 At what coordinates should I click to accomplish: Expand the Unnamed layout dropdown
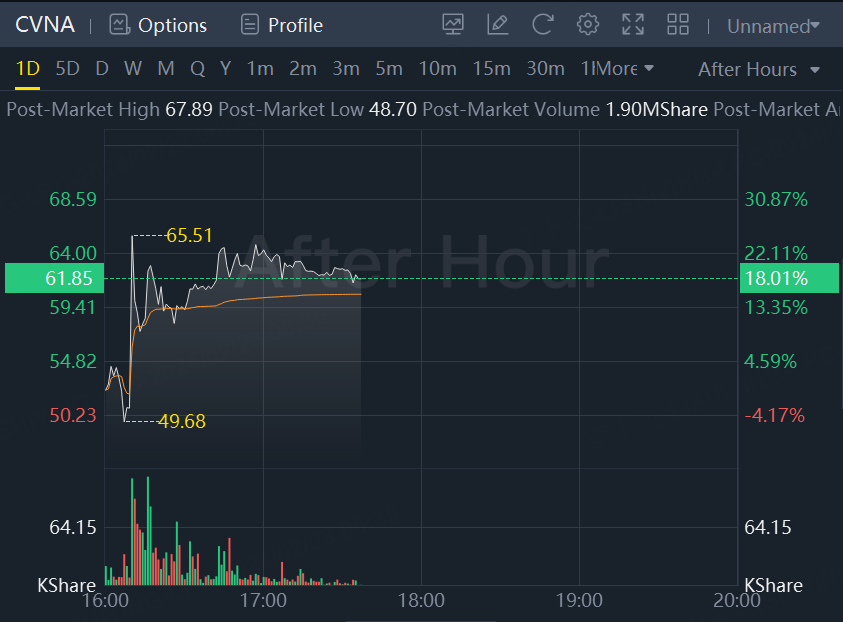pyautogui.click(x=773, y=26)
